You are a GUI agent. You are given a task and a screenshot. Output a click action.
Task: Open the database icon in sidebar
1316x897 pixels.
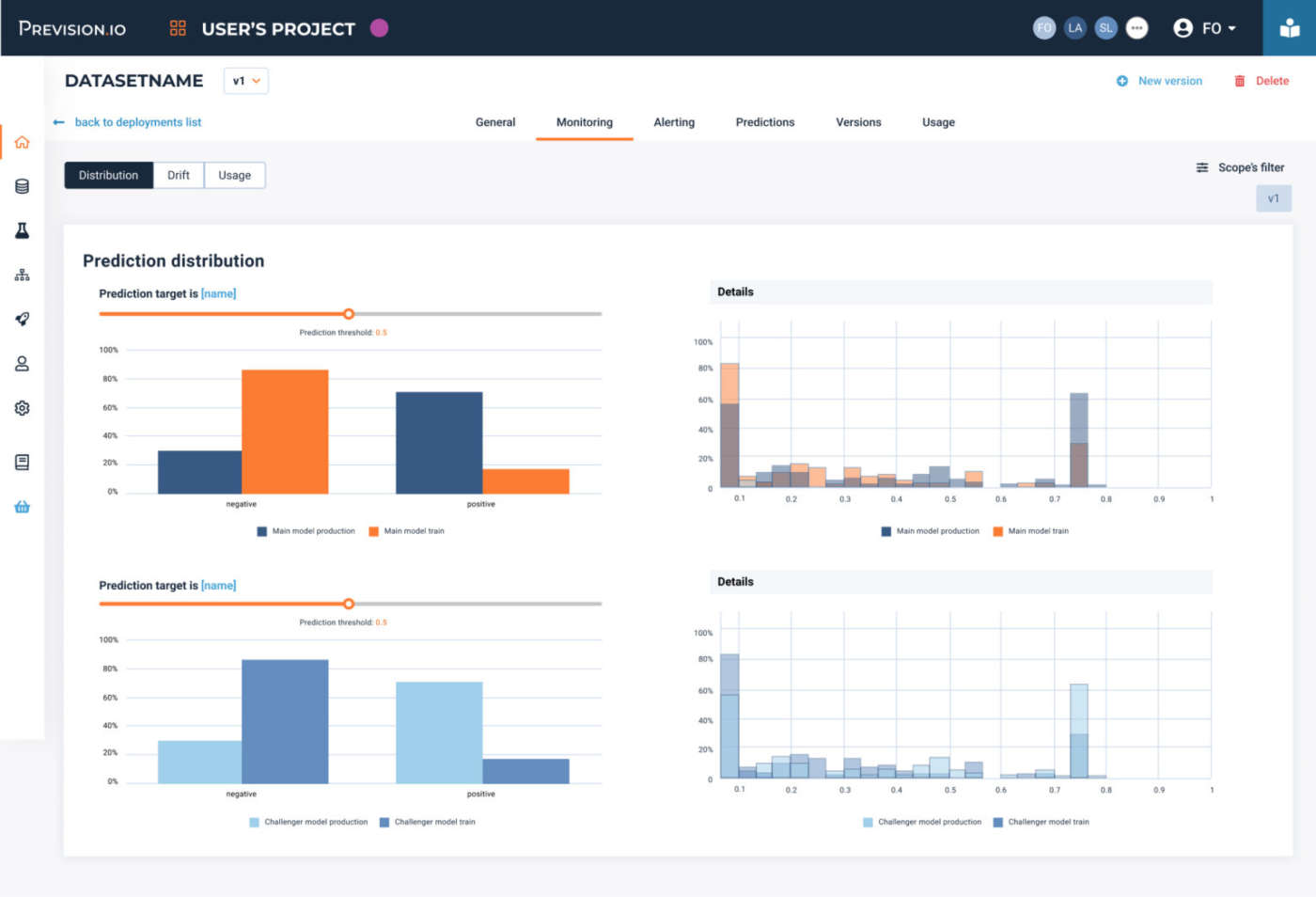click(22, 186)
